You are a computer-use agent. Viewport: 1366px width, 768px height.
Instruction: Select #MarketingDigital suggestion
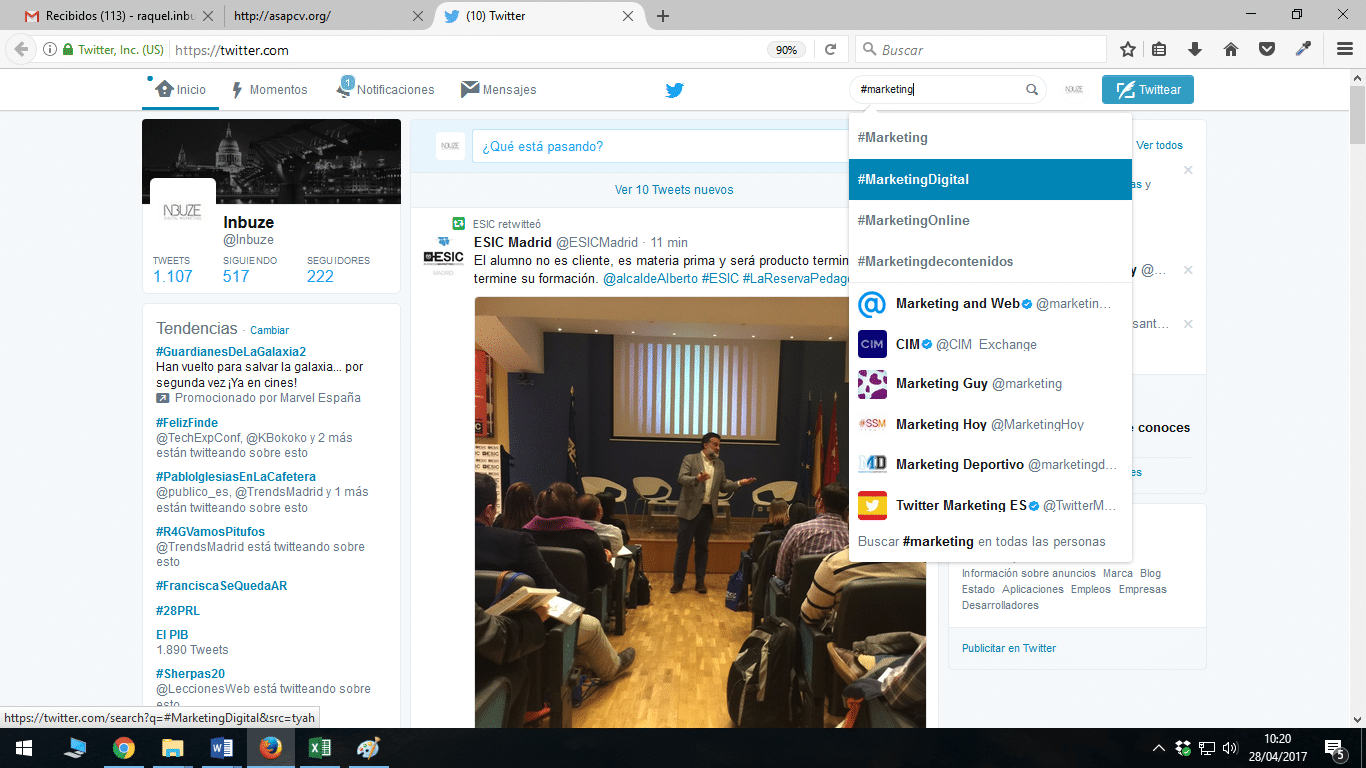pyautogui.click(x=990, y=180)
